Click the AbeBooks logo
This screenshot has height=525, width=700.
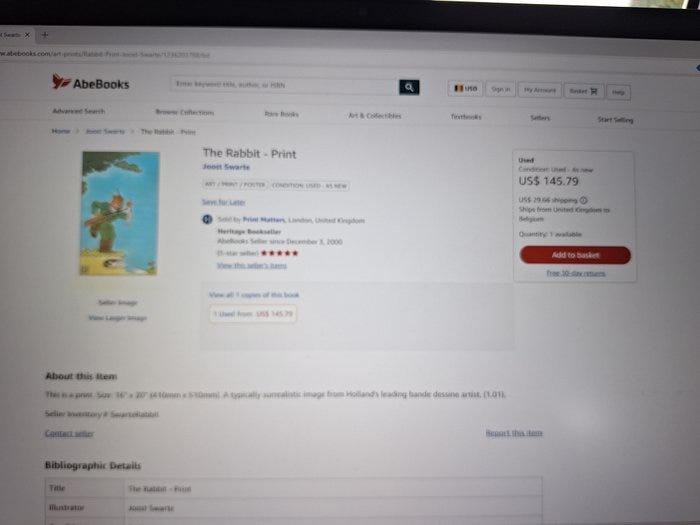tap(91, 83)
